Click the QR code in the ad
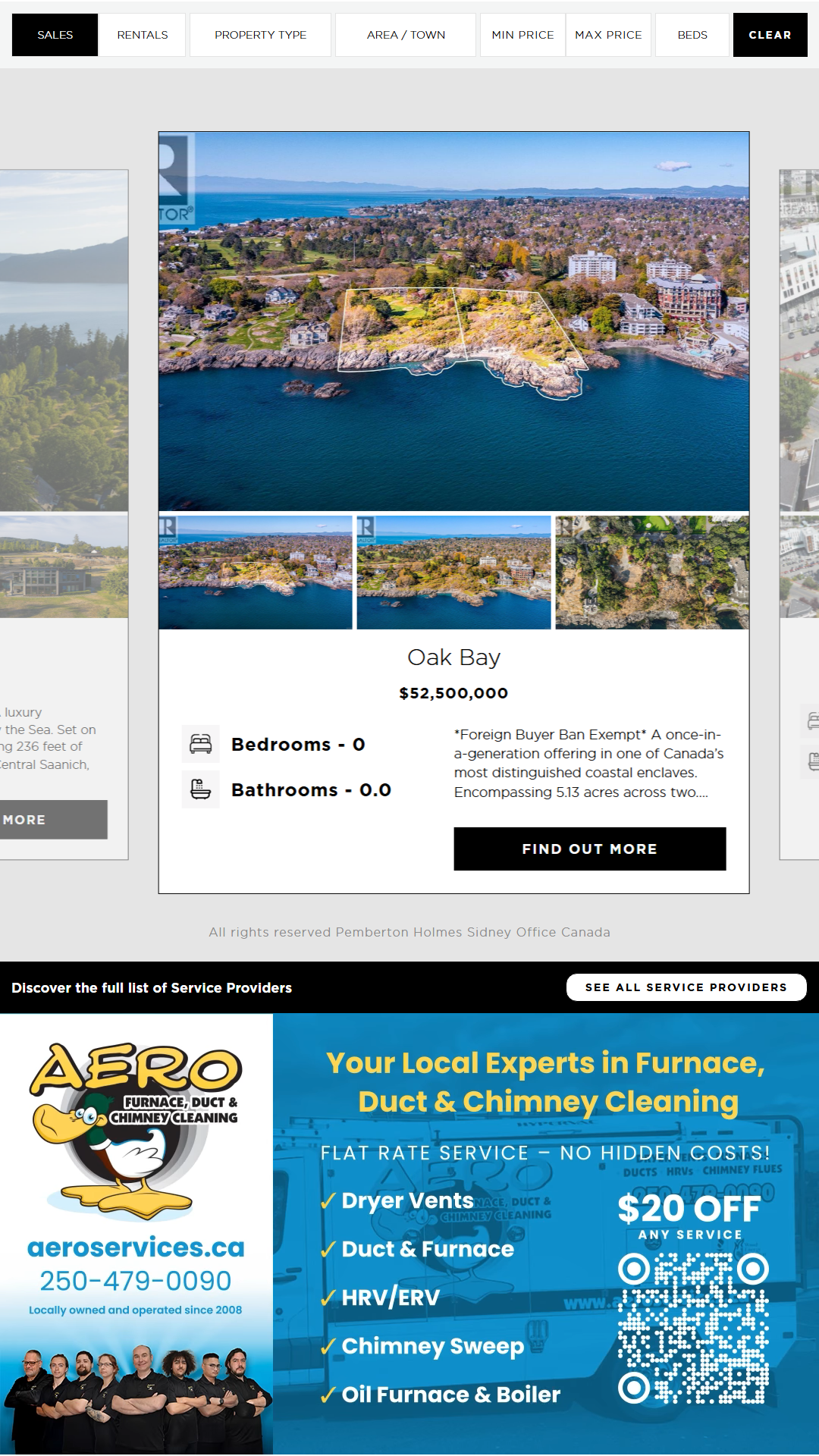Image resolution: width=819 pixels, height=1456 pixels. pyautogui.click(x=693, y=1328)
